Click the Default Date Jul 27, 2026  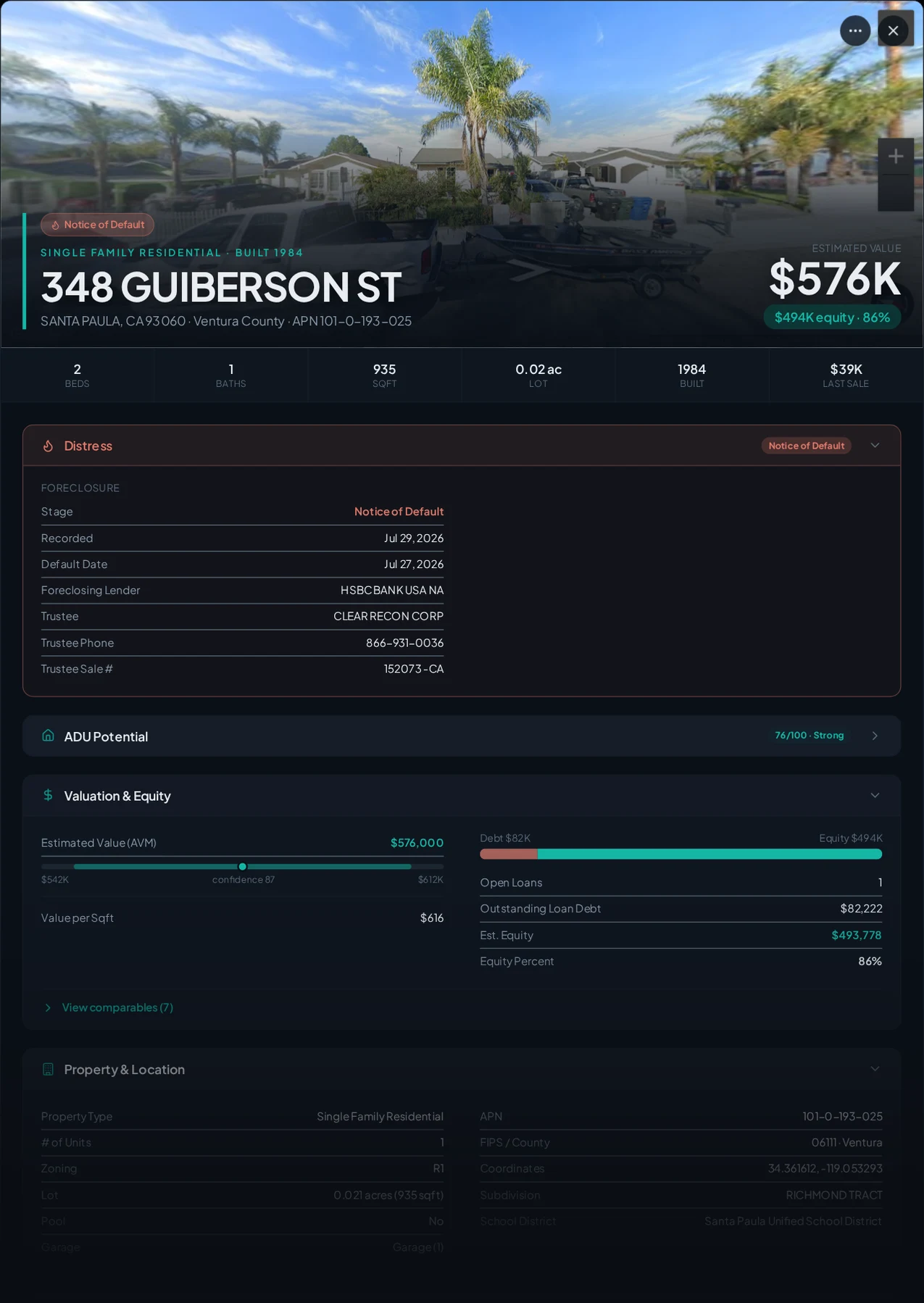click(414, 564)
